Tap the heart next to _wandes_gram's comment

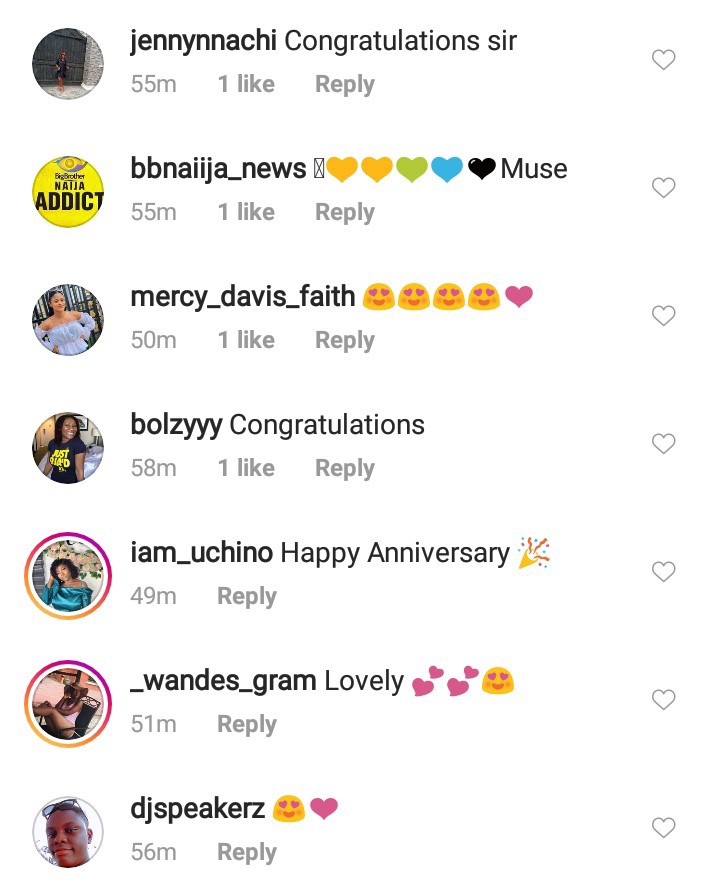663,700
